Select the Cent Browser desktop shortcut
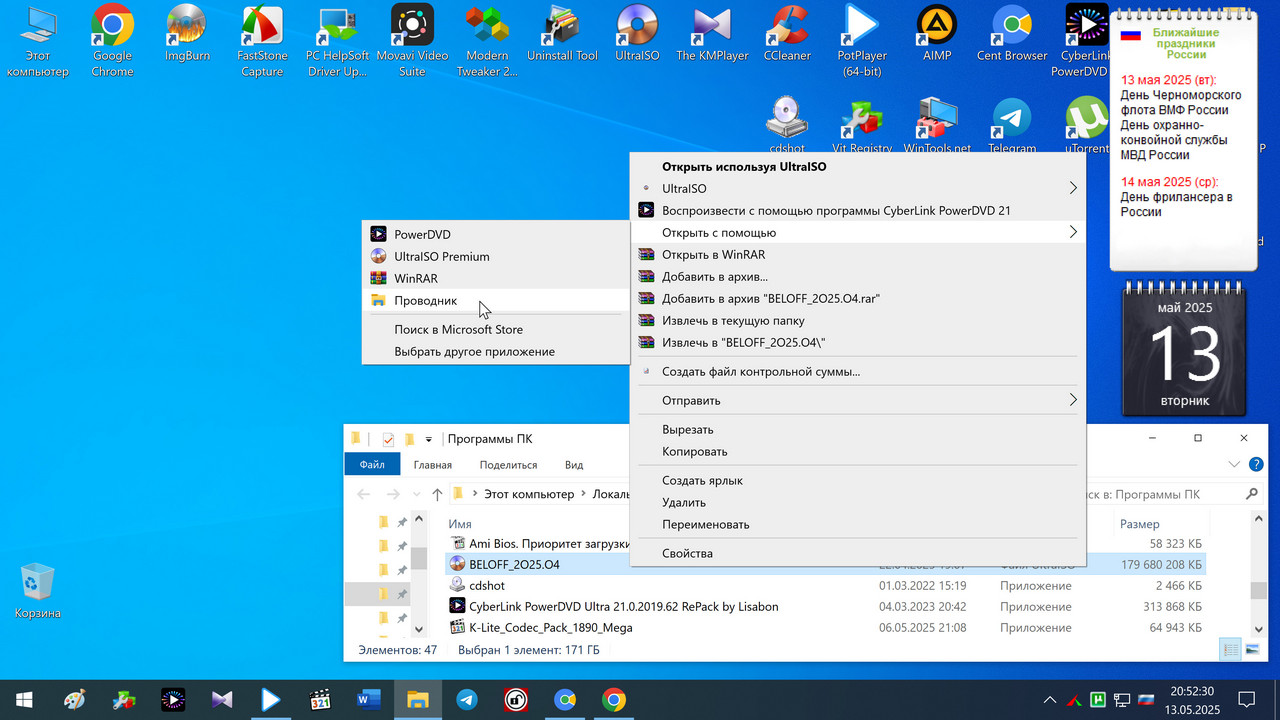Screen dimensions: 1280x720 (1012, 32)
